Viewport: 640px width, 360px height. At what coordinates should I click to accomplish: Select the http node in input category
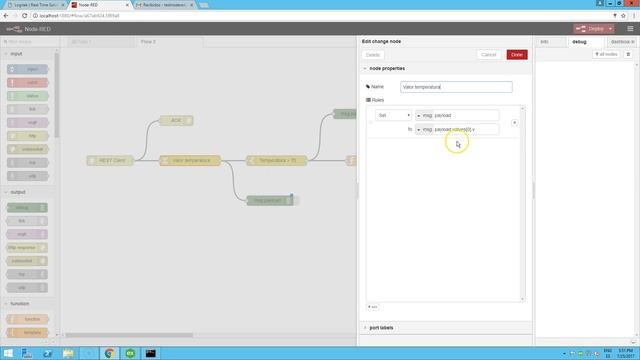point(28,136)
